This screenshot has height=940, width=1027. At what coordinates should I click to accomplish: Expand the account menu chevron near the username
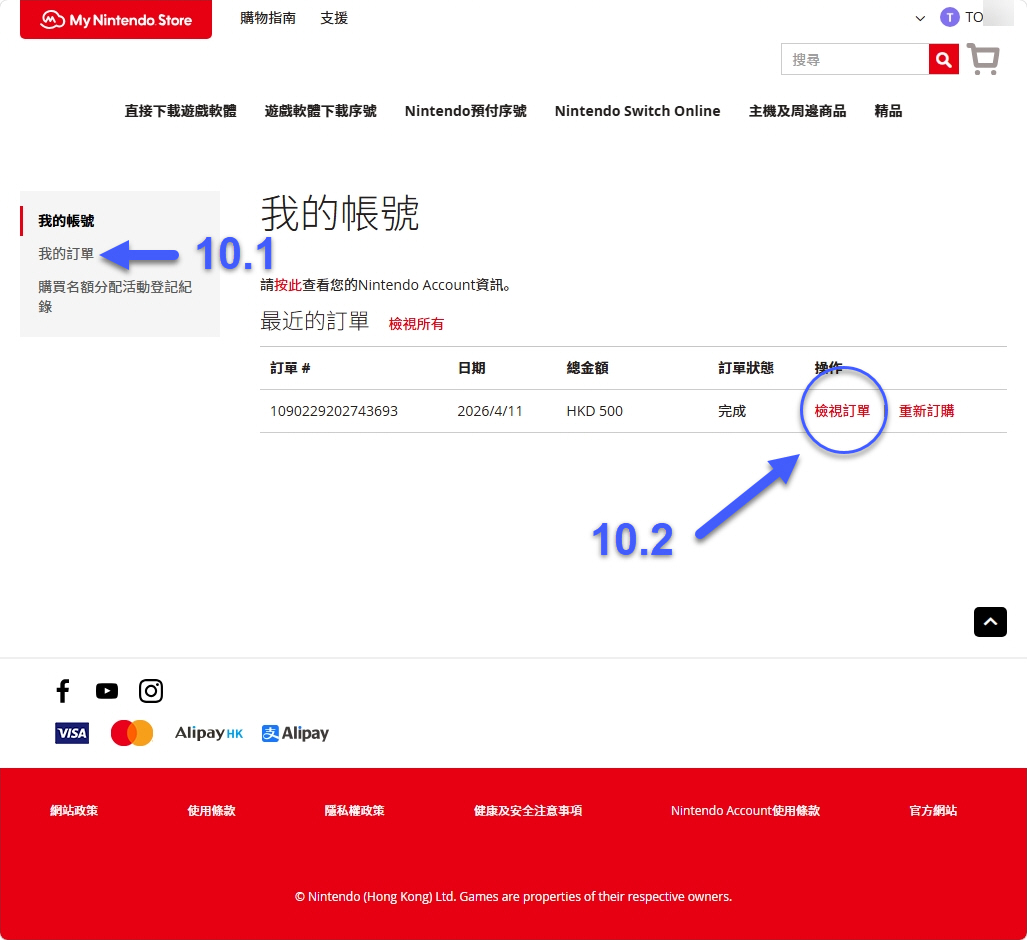tap(920, 18)
